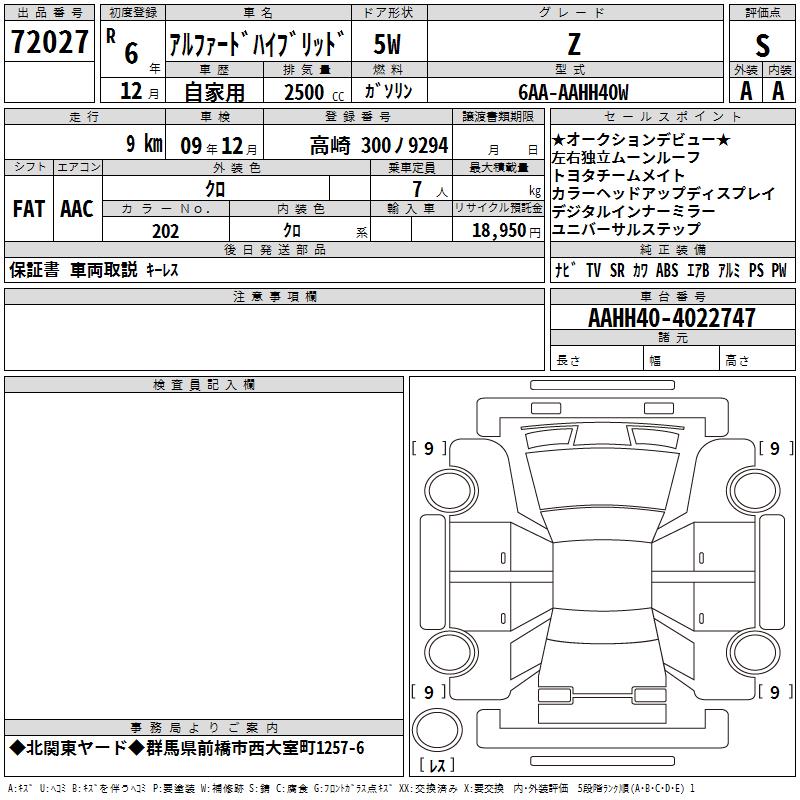Click the overall evaluation score S
Screen dimensions: 800x800
762,44
